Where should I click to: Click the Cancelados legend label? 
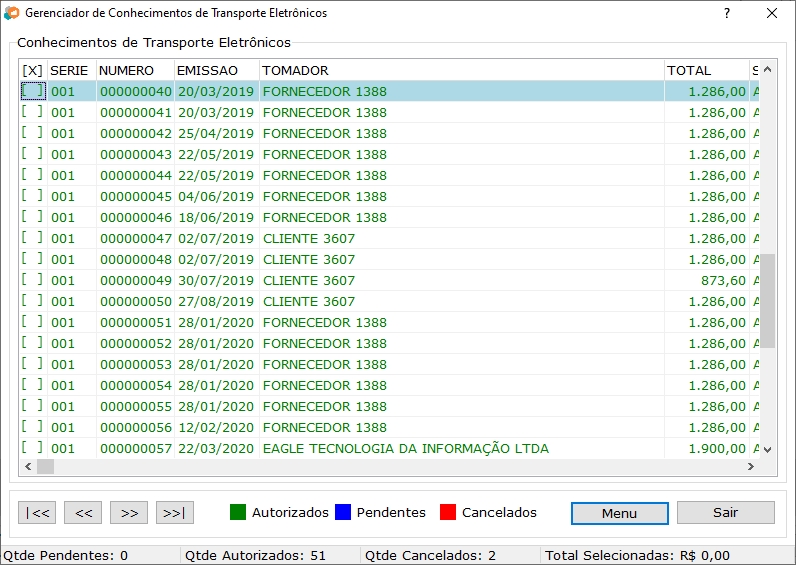[x=499, y=512]
